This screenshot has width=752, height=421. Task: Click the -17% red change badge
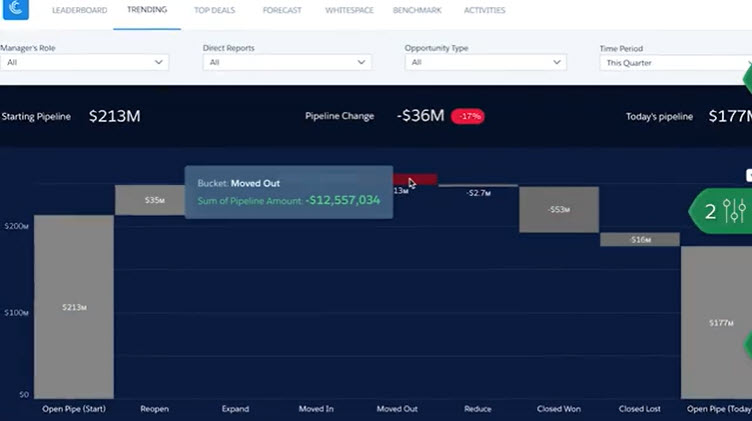[x=468, y=116]
